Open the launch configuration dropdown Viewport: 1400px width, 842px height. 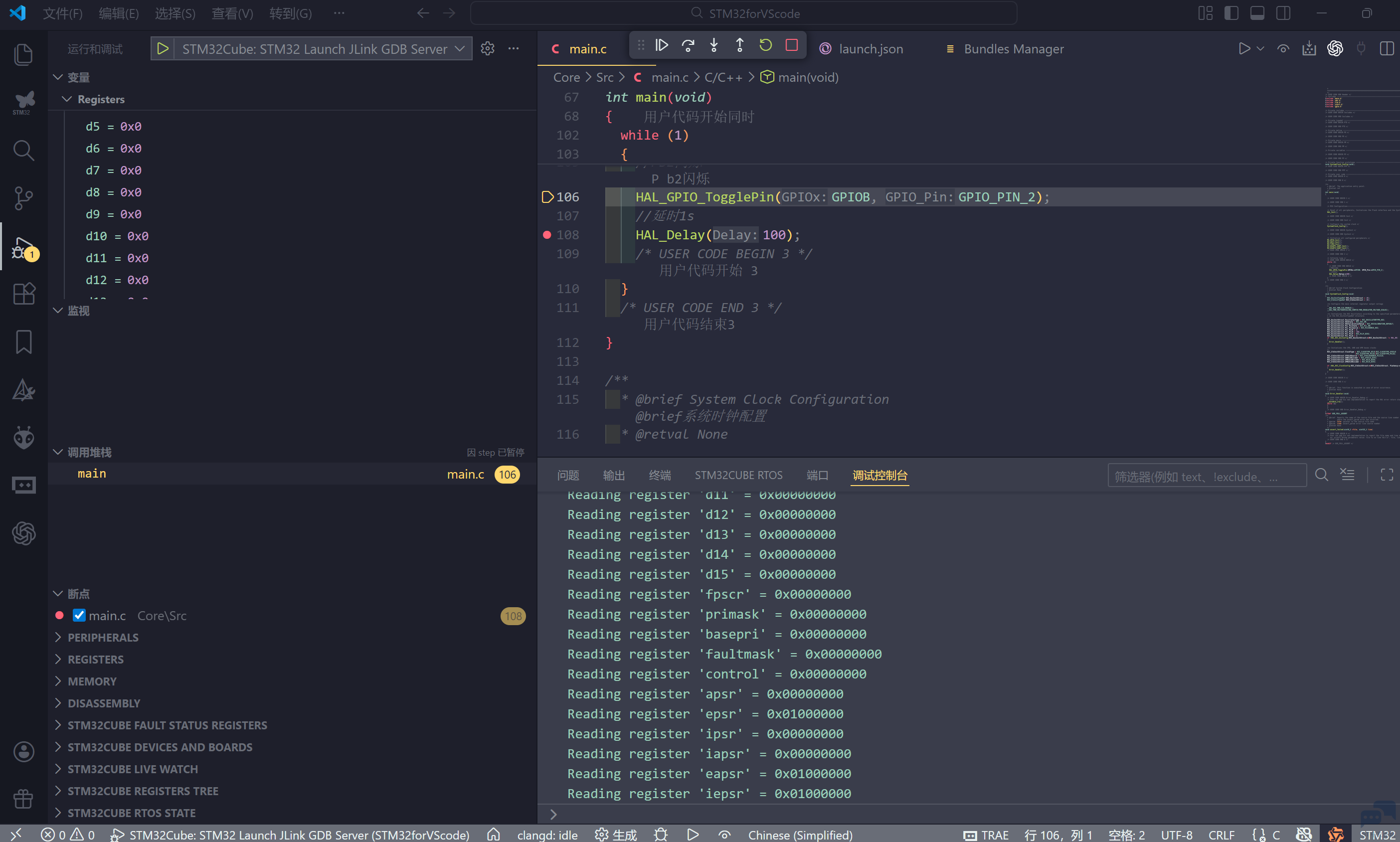tap(460, 49)
